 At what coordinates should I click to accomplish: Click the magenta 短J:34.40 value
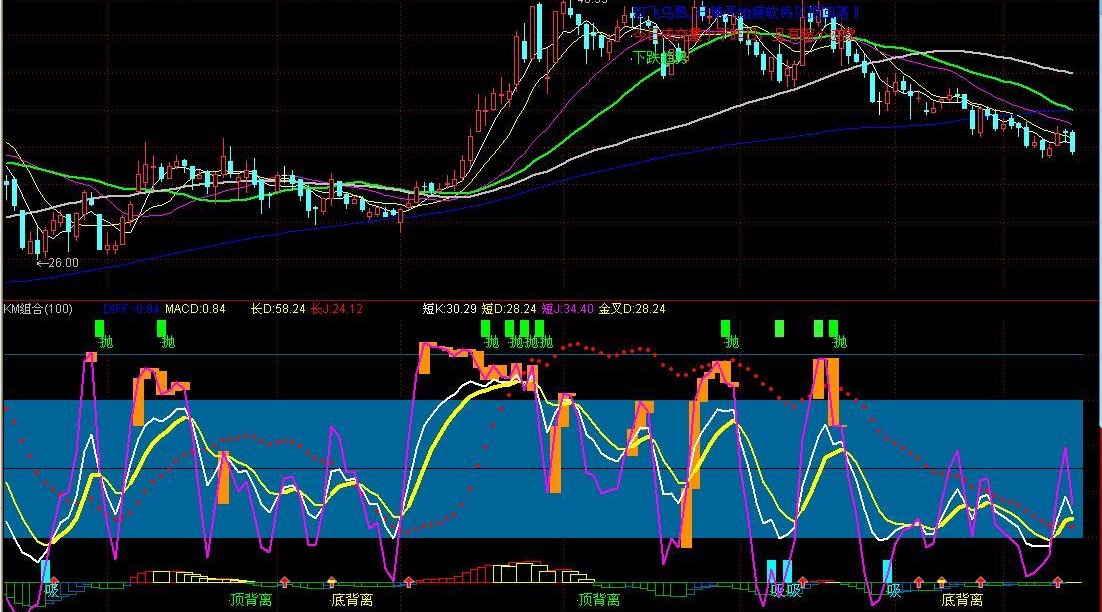(567, 308)
